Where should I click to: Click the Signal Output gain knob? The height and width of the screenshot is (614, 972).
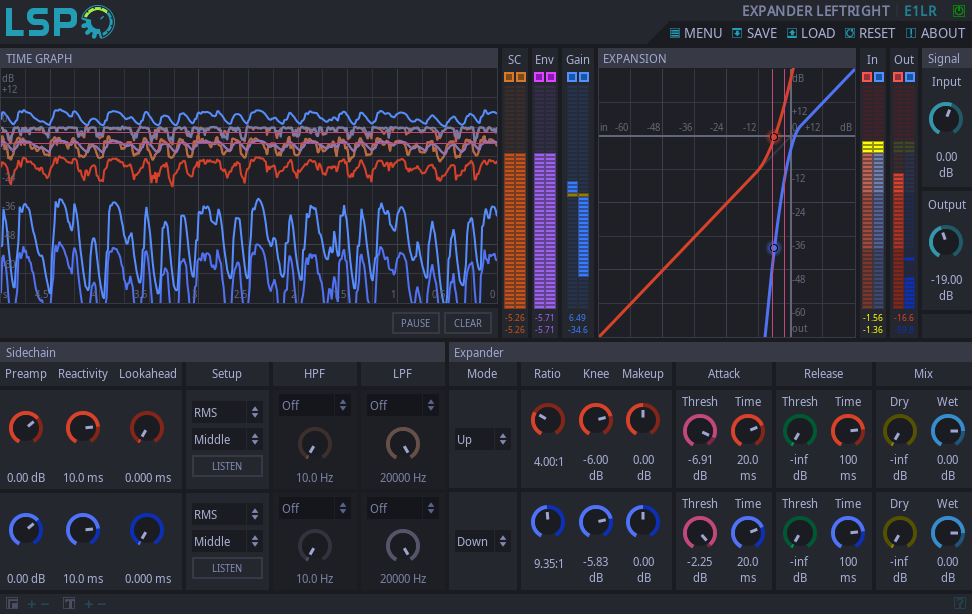[x=945, y=242]
